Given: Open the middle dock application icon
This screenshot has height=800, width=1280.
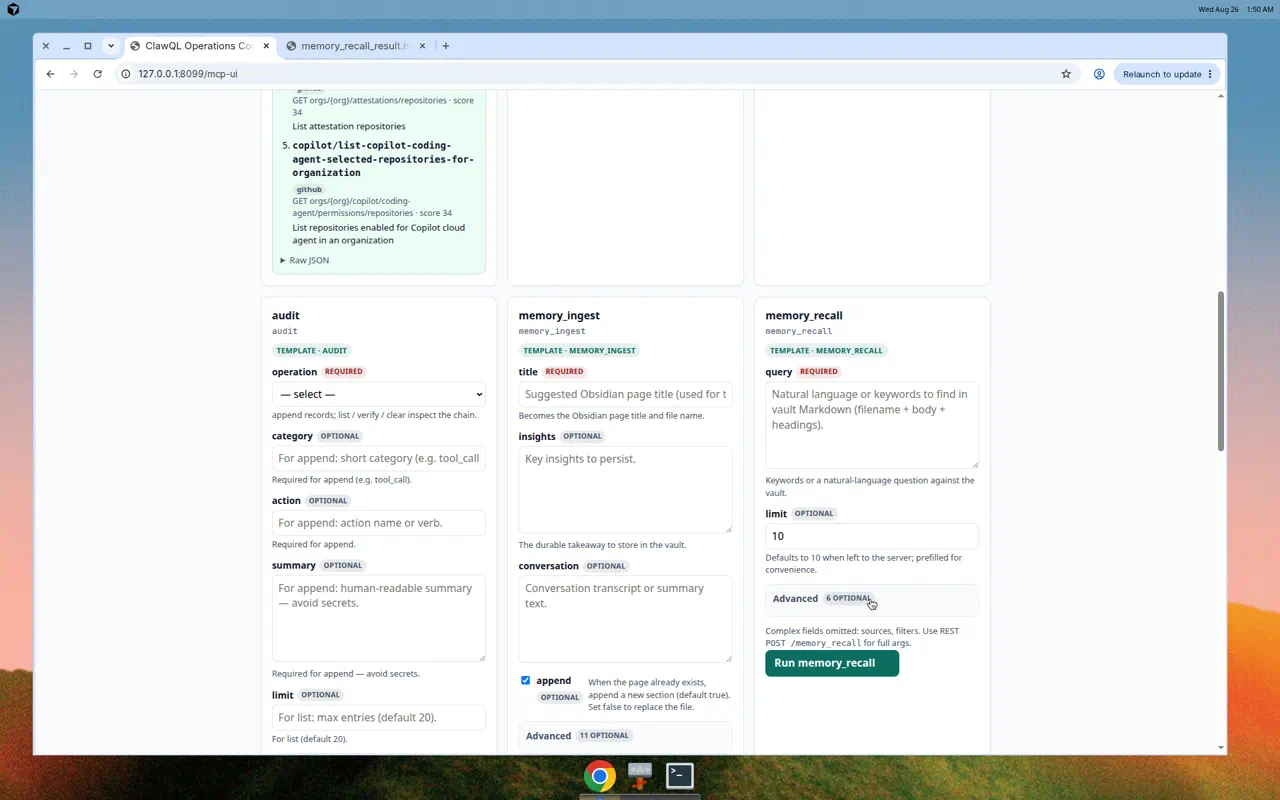Looking at the screenshot, I should pos(640,776).
